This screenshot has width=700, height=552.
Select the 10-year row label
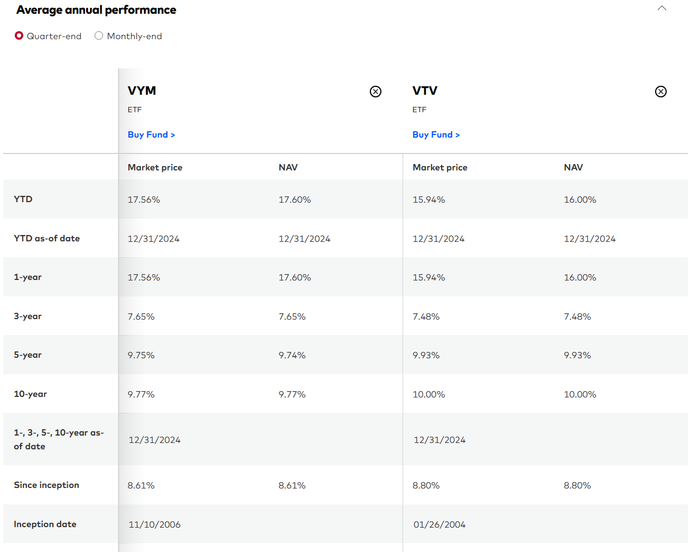pyautogui.click(x=30, y=394)
